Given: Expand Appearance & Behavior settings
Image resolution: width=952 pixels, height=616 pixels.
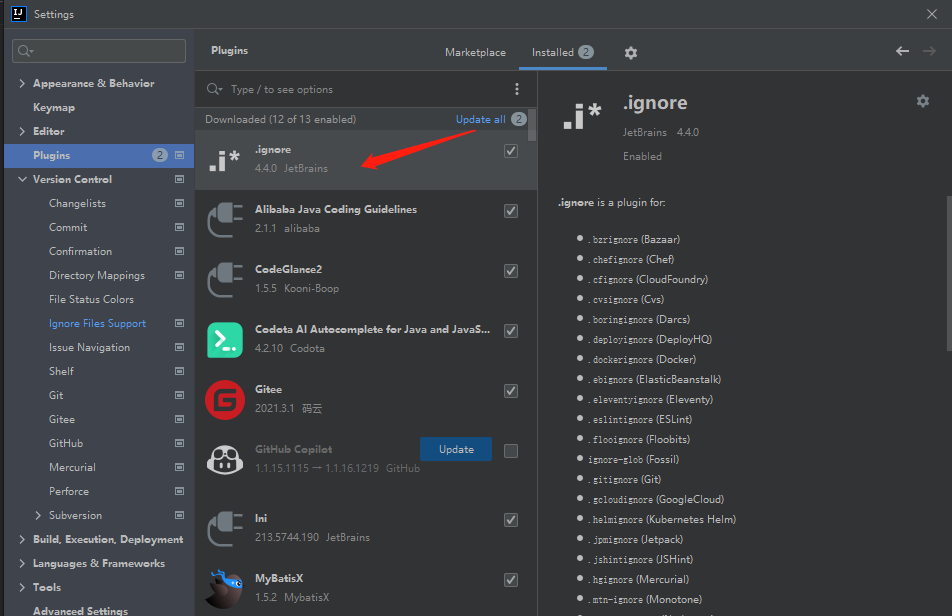Looking at the screenshot, I should tap(22, 83).
